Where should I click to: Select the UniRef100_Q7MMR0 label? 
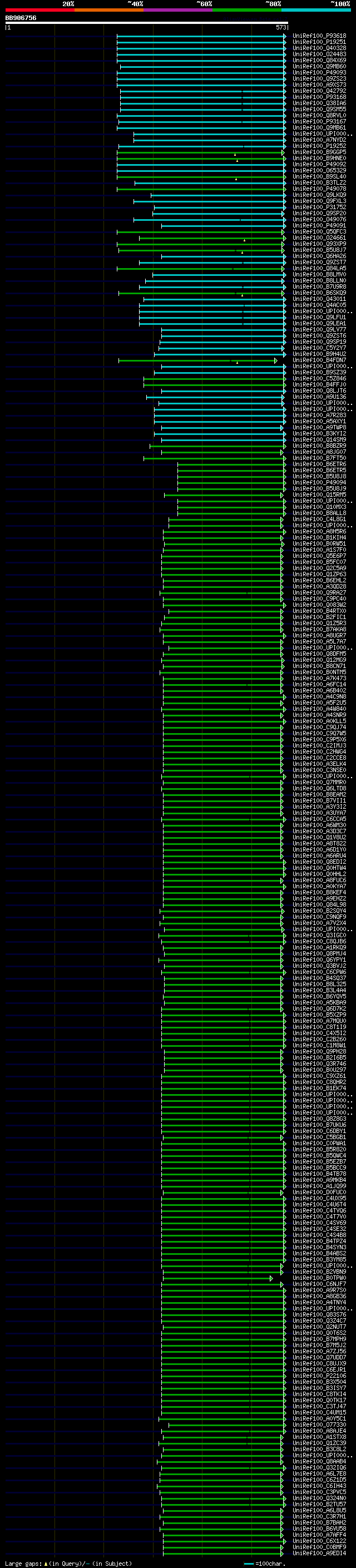(x=319, y=782)
